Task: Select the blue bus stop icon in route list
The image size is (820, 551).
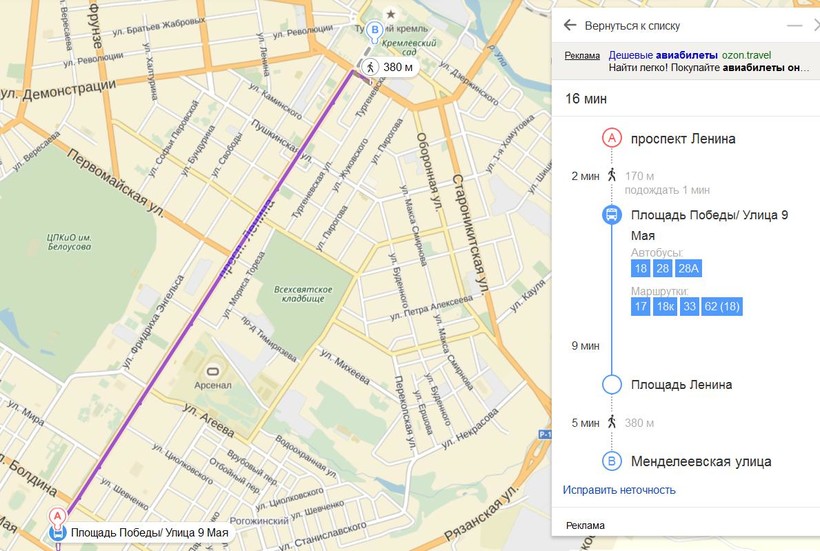Action: click(x=611, y=215)
